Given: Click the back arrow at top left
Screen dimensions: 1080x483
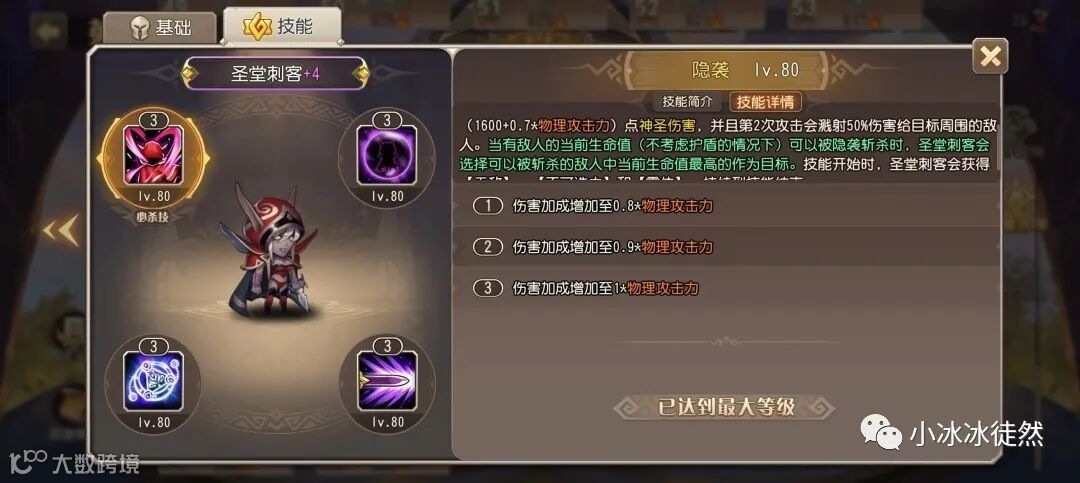Looking at the screenshot, I should coord(48,31).
